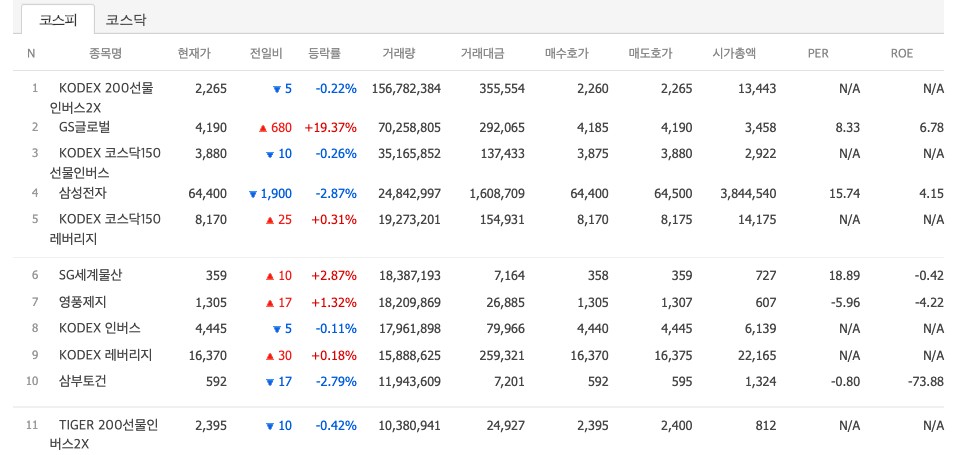Click the ROE column header
This screenshot has height=455, width=957.
pos(901,54)
